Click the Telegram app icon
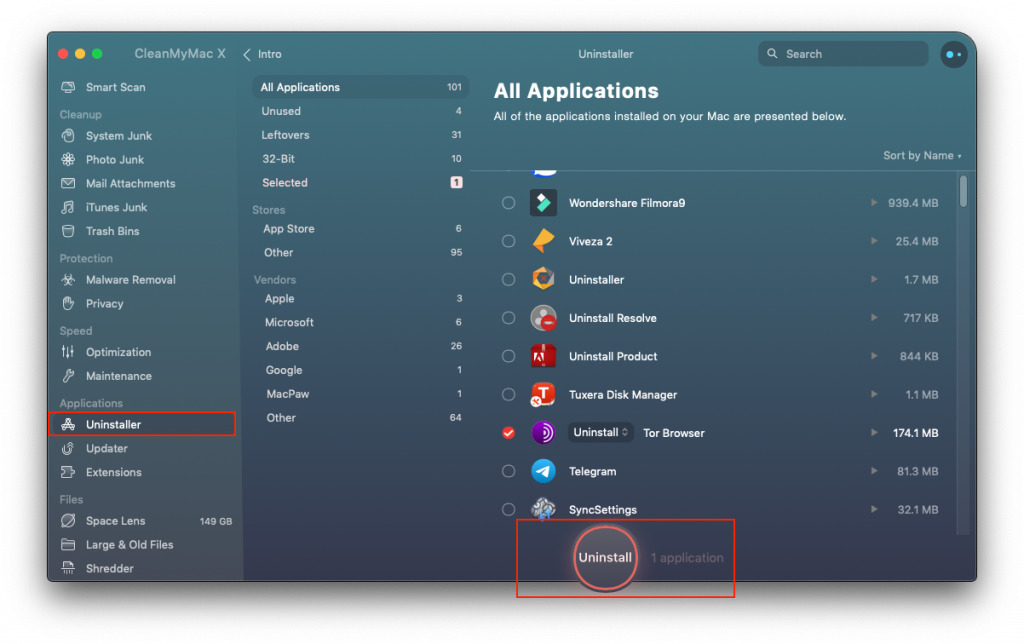This screenshot has width=1024, height=644. (543, 471)
